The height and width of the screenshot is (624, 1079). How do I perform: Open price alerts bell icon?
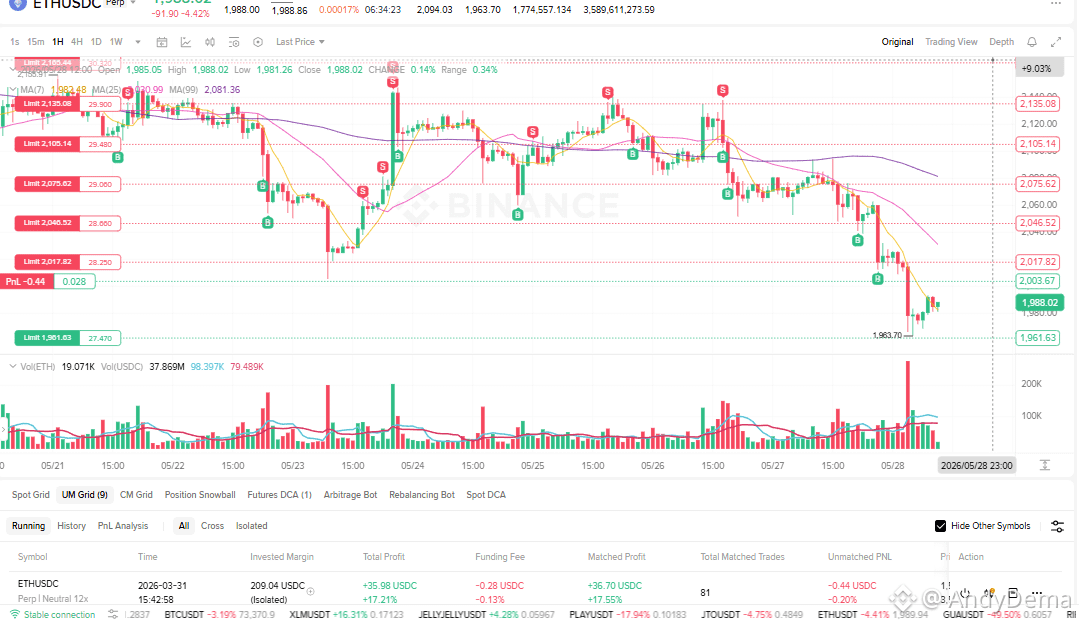(1032, 42)
